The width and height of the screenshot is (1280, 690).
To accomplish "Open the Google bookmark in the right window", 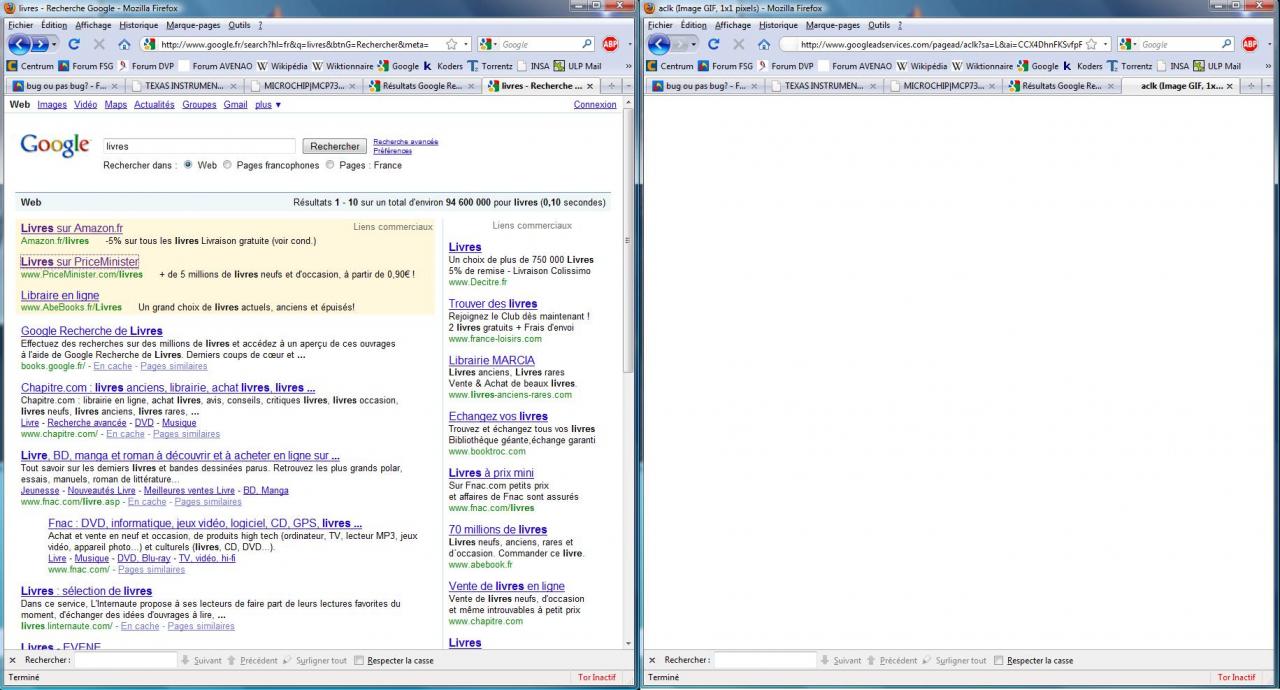I will (1037, 66).
